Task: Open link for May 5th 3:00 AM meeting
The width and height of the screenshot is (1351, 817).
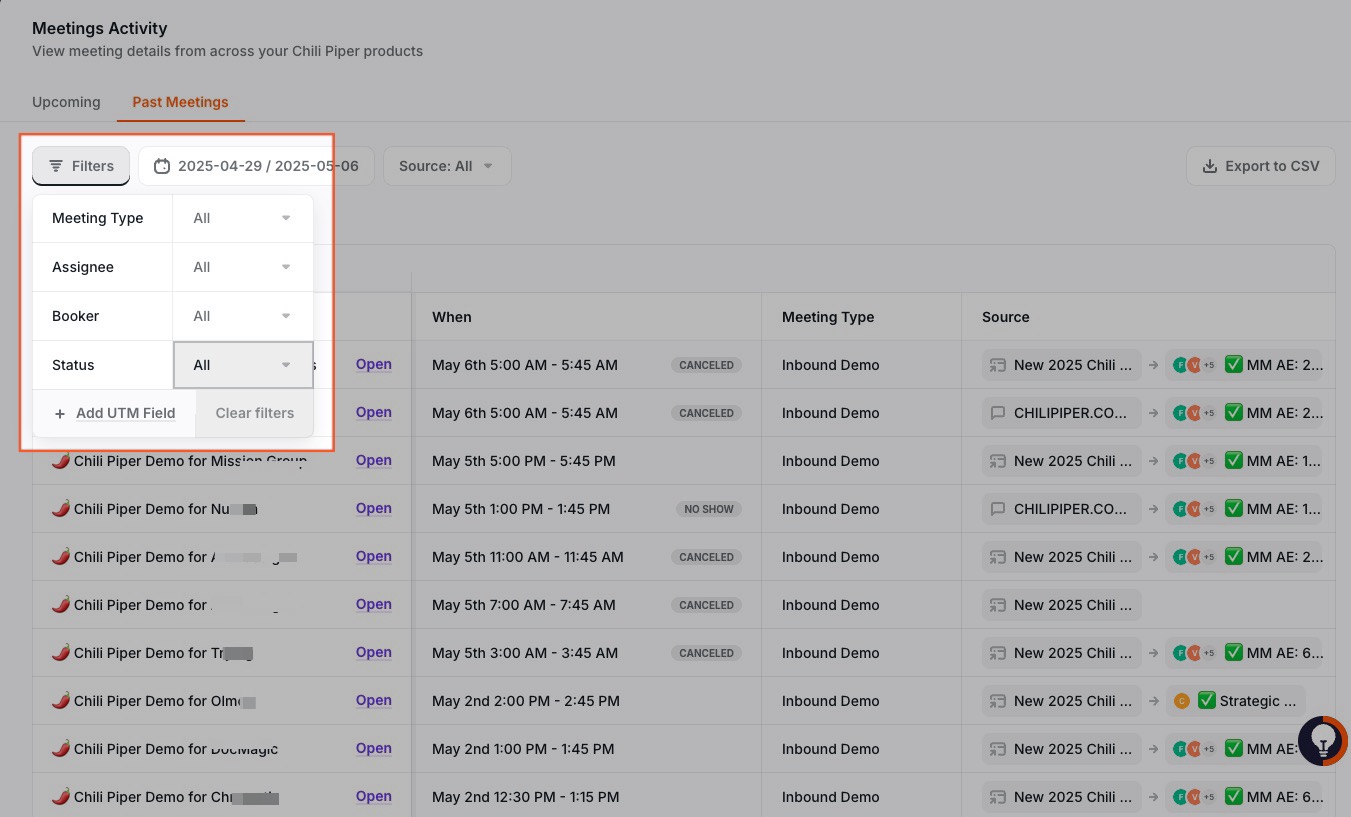Action: pyautogui.click(x=373, y=652)
